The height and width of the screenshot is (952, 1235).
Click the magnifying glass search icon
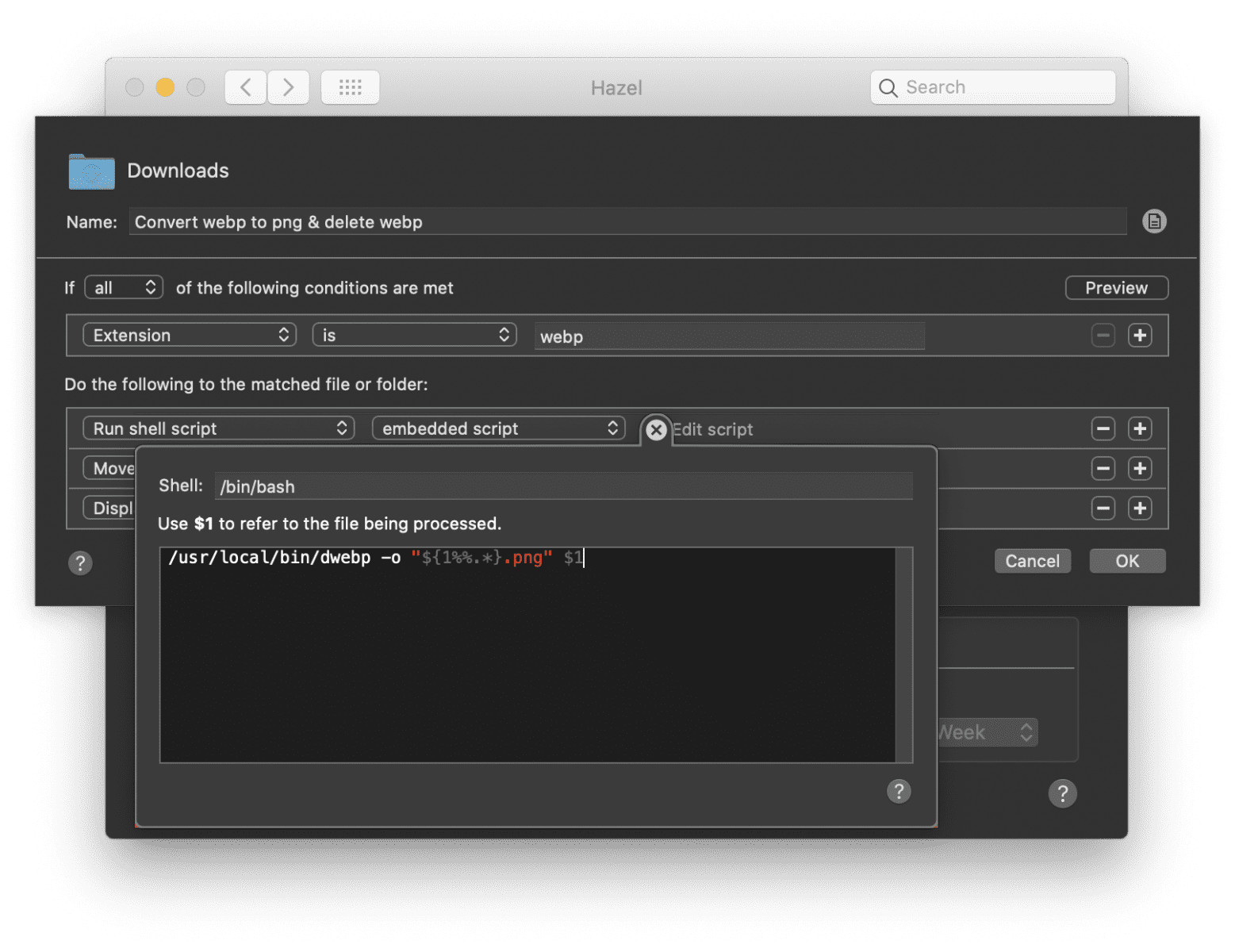pyautogui.click(x=888, y=88)
